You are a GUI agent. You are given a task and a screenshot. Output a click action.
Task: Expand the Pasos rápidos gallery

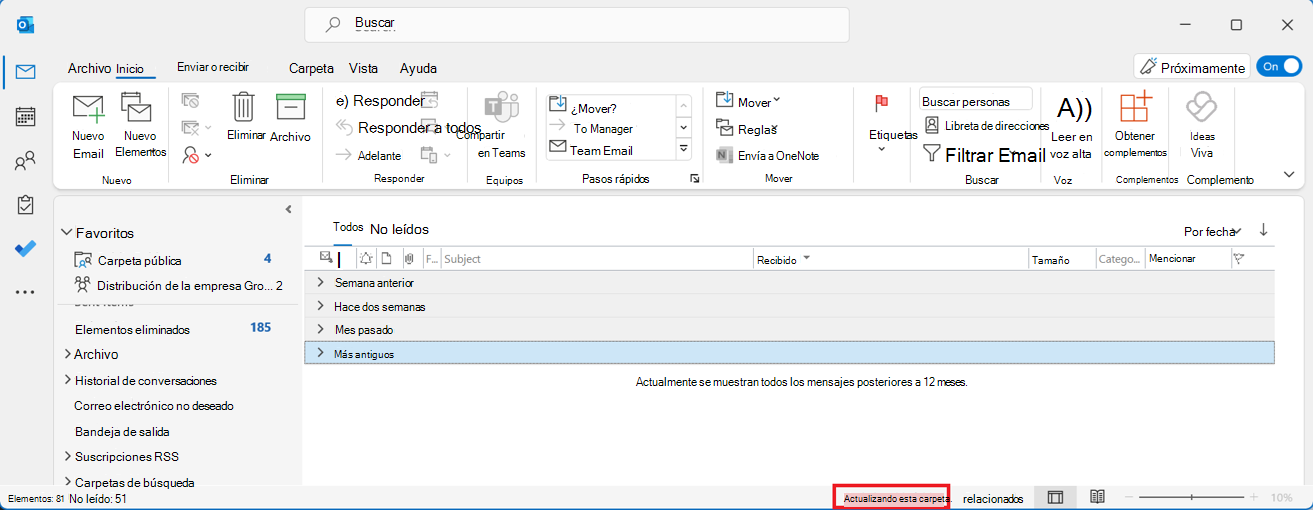(684, 149)
